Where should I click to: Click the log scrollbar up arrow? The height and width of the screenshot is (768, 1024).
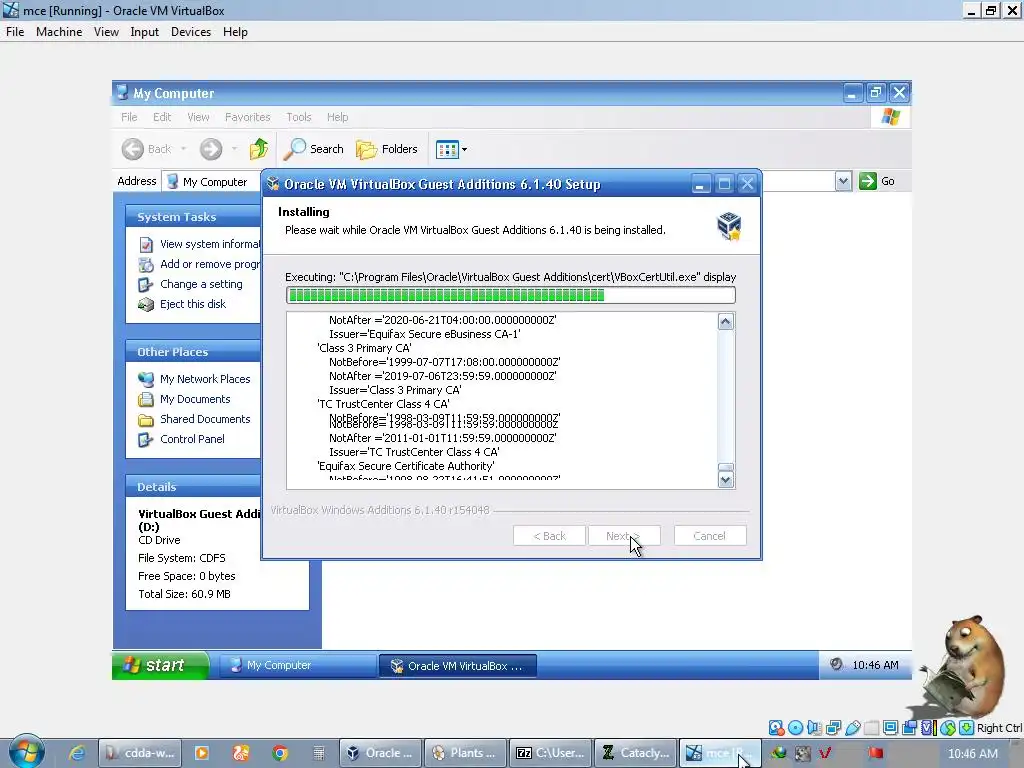point(726,321)
